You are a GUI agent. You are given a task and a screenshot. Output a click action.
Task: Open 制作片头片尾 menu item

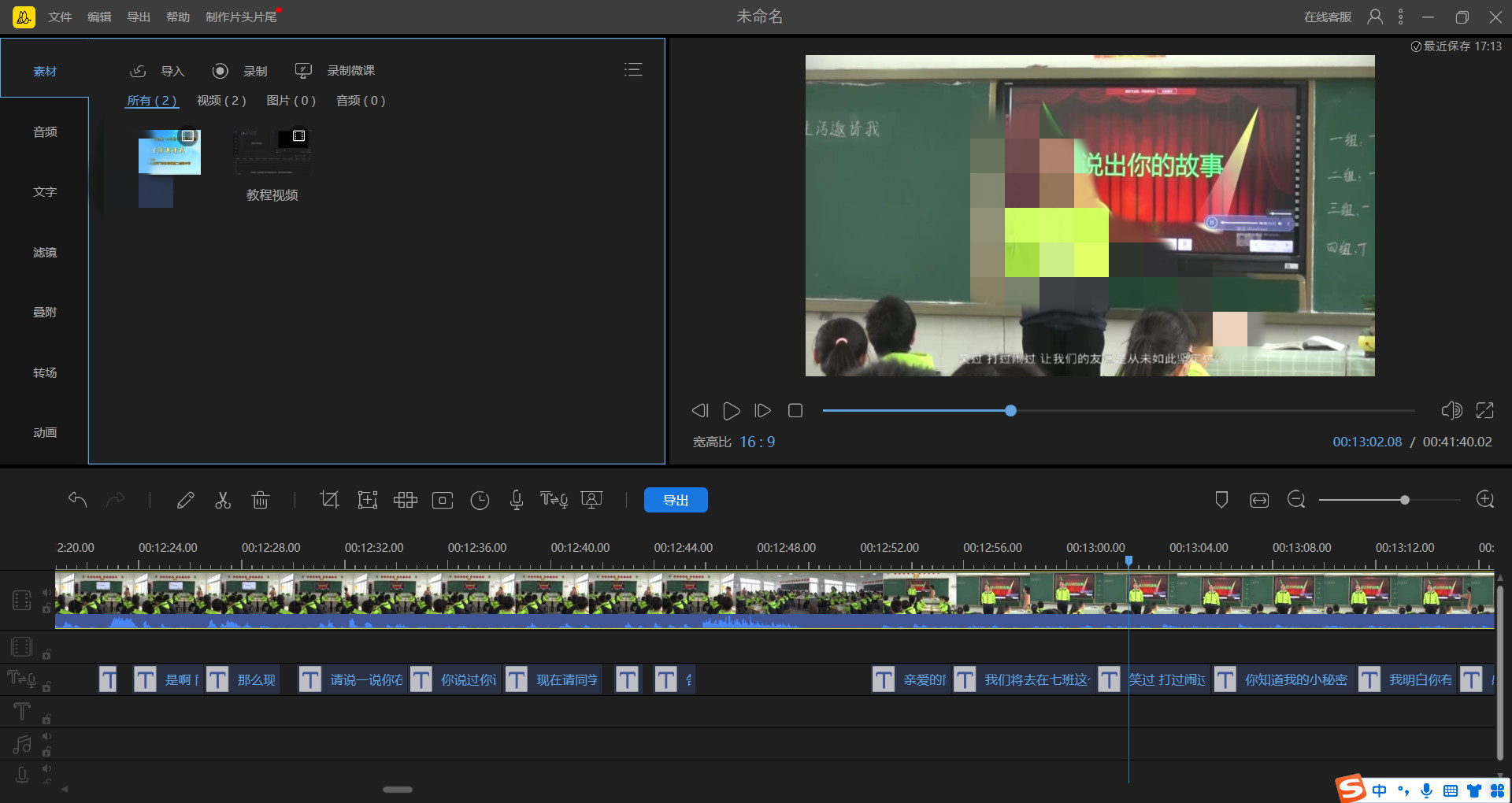click(x=241, y=17)
